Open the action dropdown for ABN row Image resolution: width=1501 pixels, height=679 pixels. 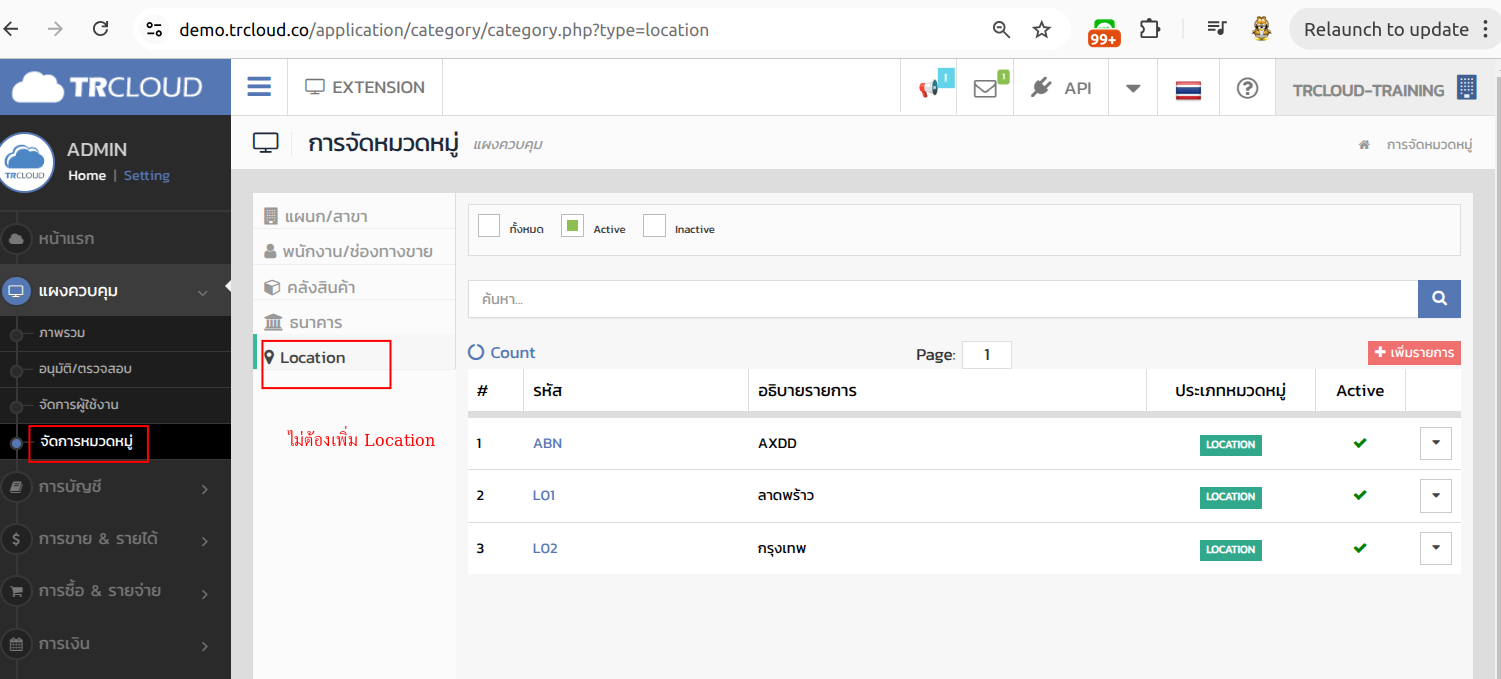(1435, 443)
